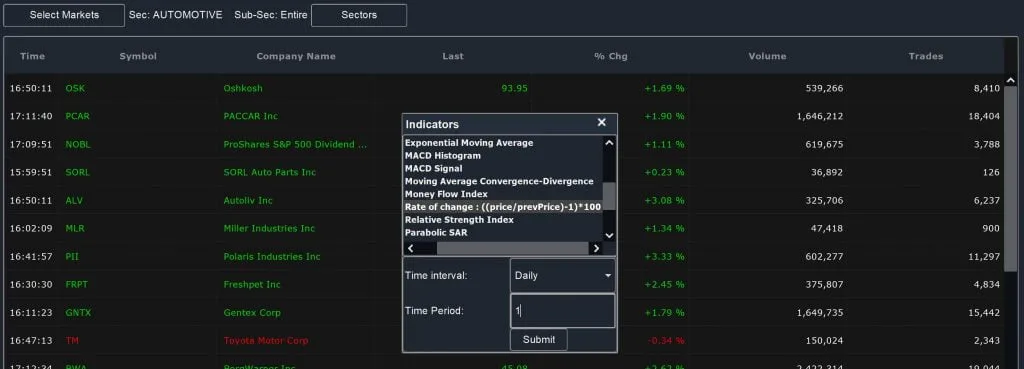Viewport: 1024px width, 369px height.
Task: Sort by Trades column header
Action: [x=925, y=56]
